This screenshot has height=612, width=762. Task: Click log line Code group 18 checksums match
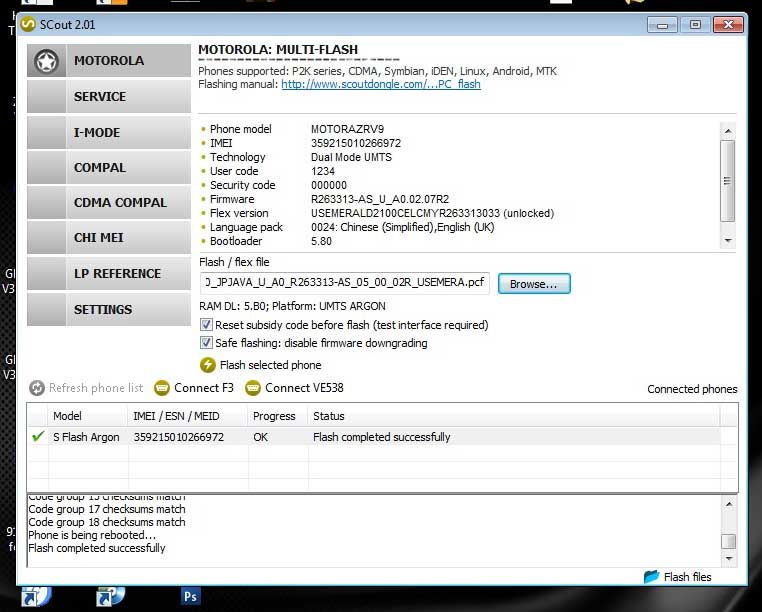[107, 522]
